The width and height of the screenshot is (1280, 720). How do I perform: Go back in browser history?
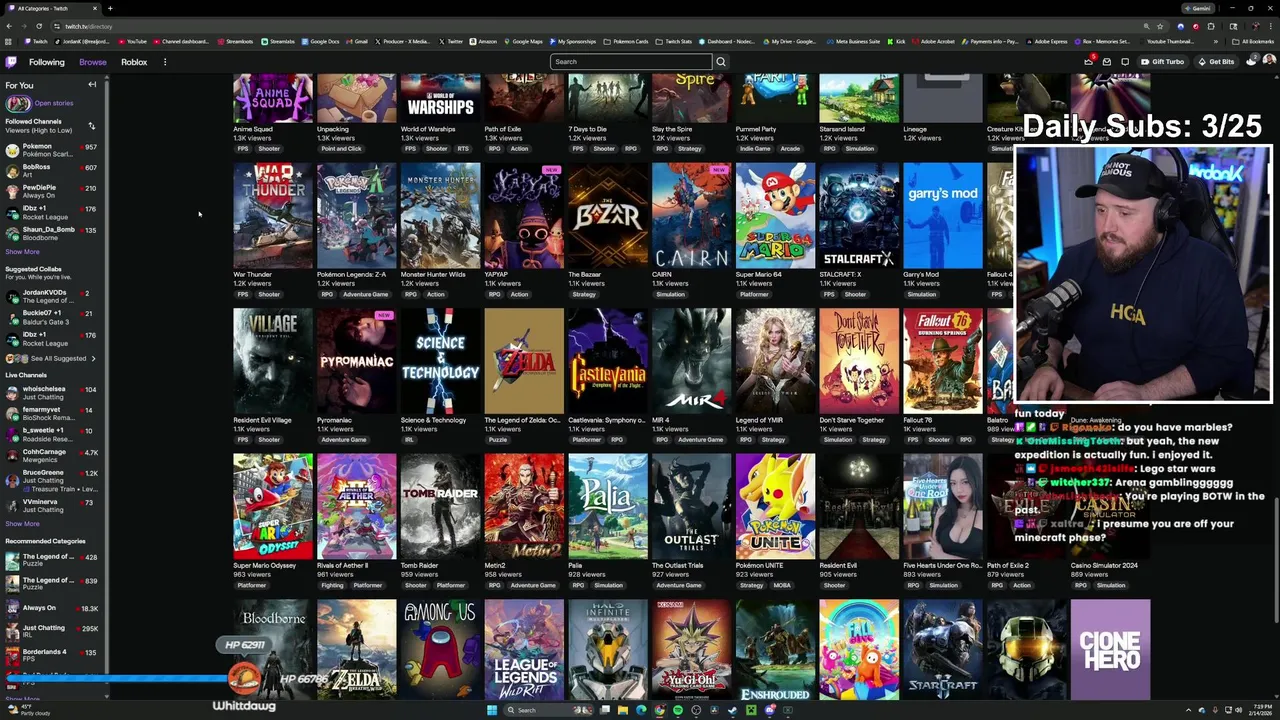click(x=9, y=26)
